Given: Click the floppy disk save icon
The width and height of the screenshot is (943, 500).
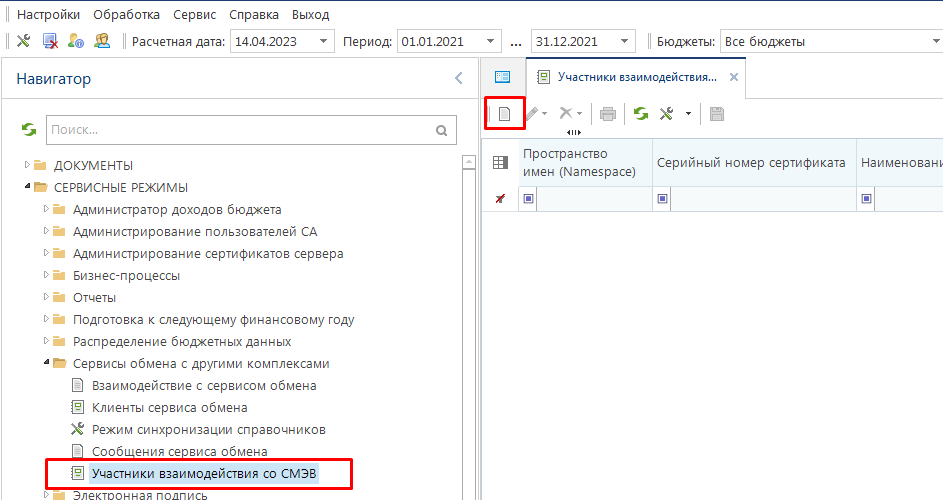Looking at the screenshot, I should [717, 113].
